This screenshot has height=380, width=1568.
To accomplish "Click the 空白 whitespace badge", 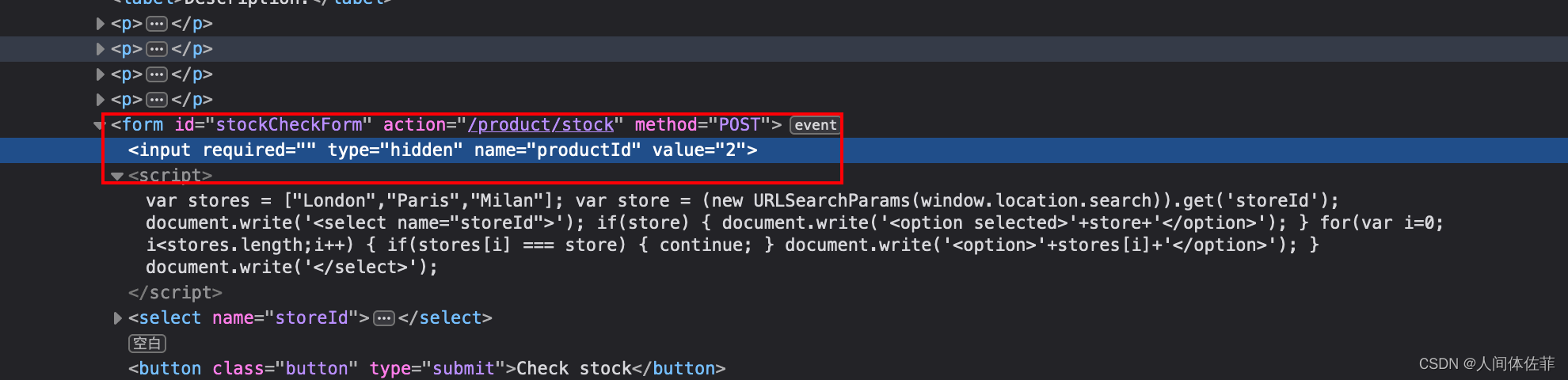I will [x=147, y=344].
